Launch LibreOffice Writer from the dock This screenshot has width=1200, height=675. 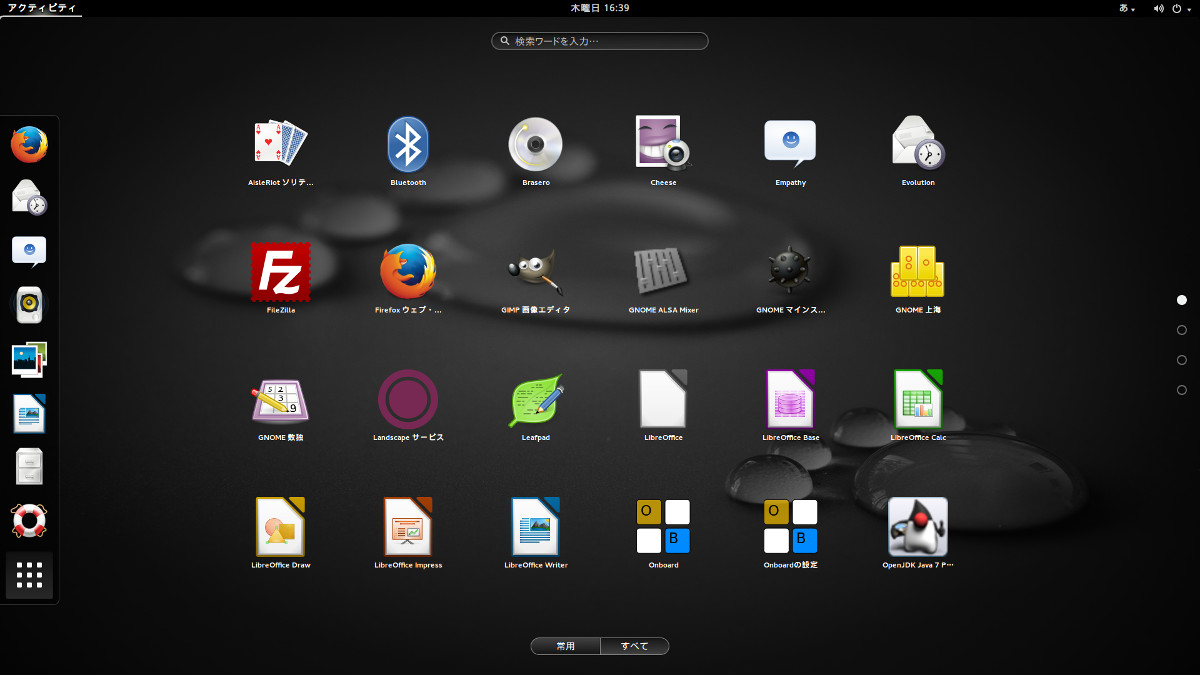click(30, 413)
